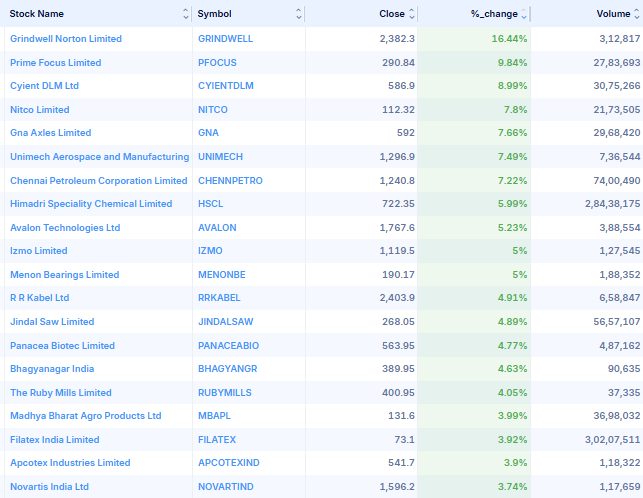Open The Ruby Mills Limited link

pyautogui.click(x=61, y=393)
